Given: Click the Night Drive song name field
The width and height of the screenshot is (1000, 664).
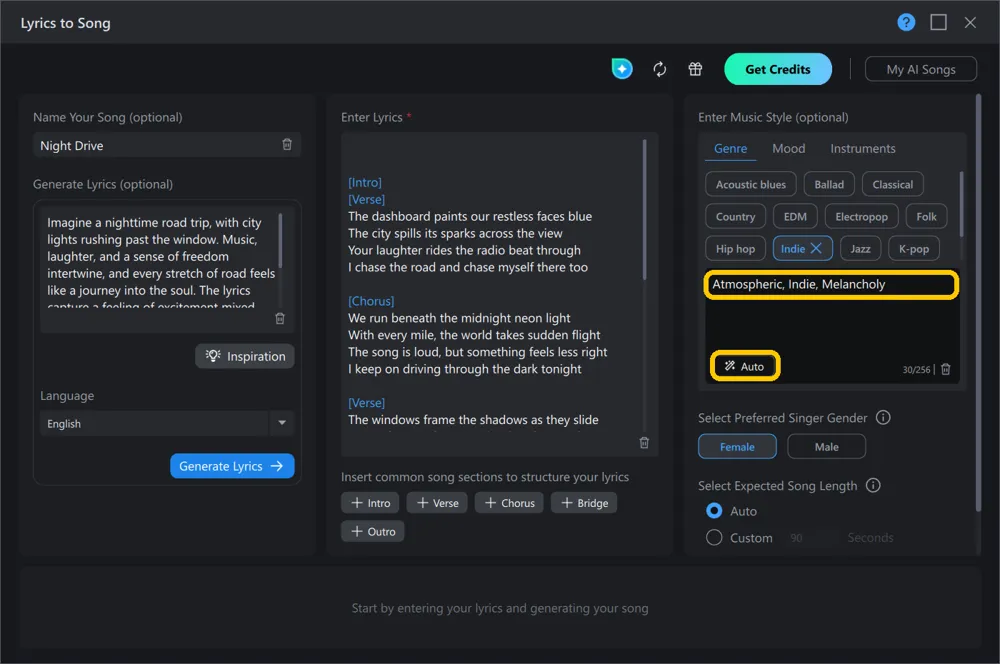Looking at the screenshot, I should [x=166, y=145].
